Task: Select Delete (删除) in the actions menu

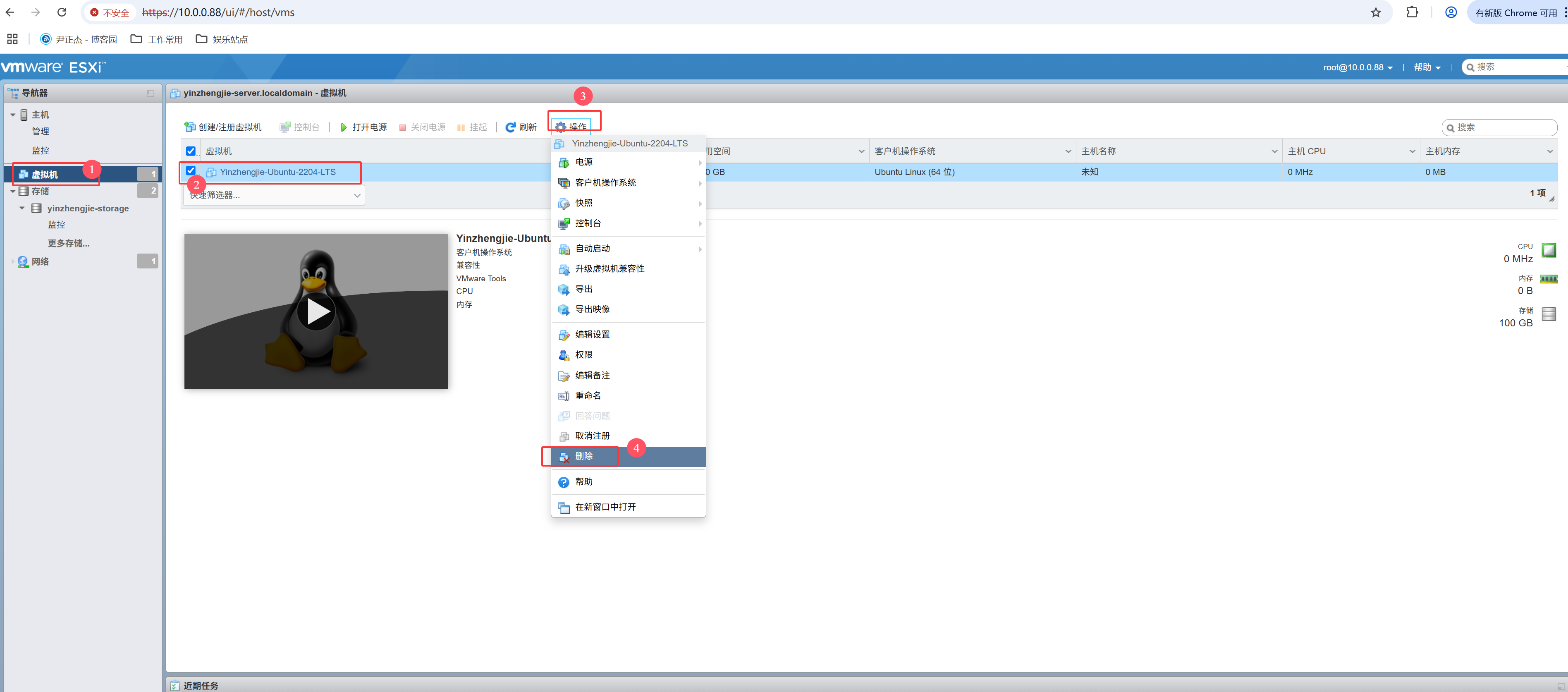Action: (x=584, y=457)
